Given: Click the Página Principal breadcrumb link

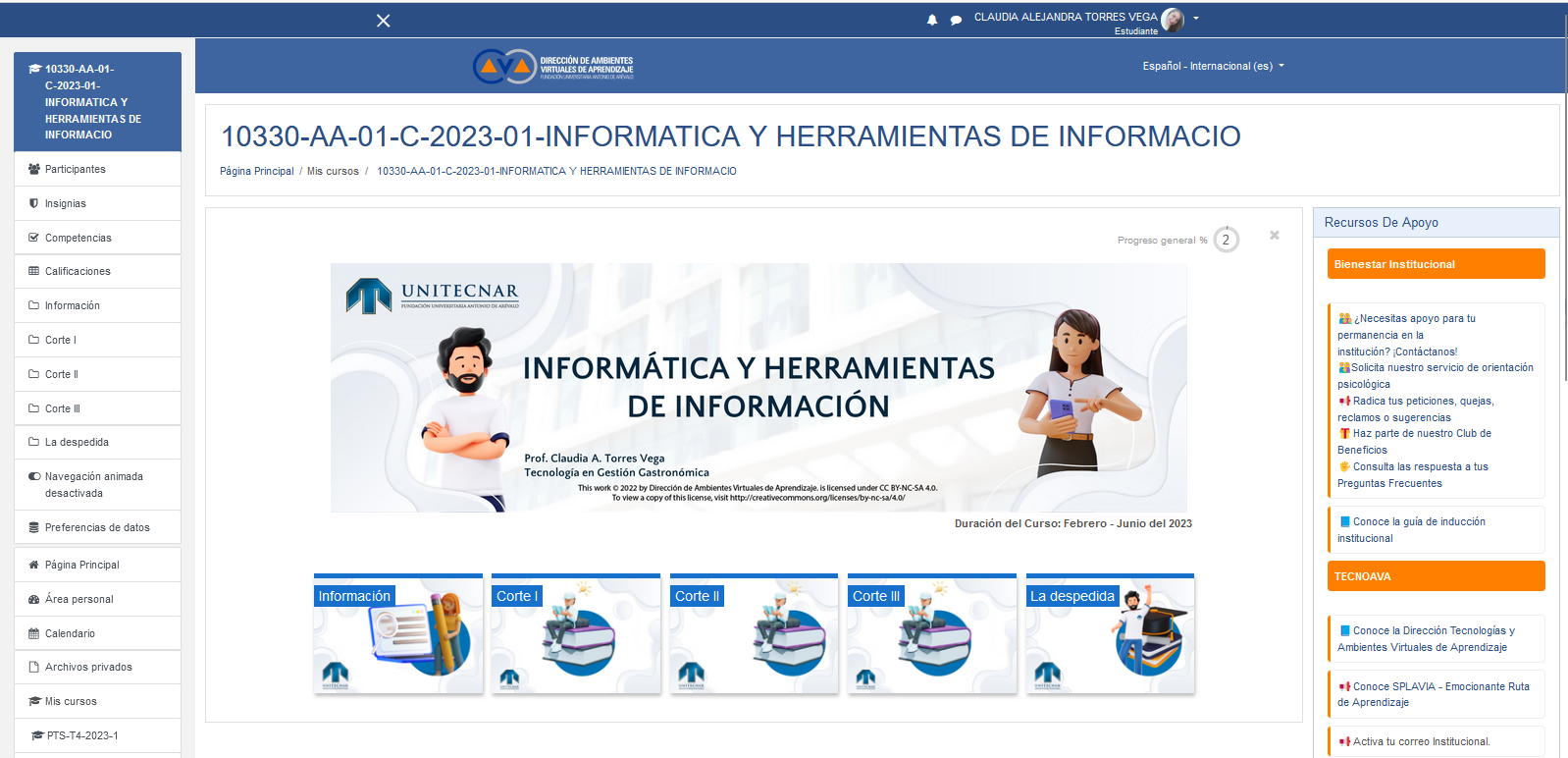Looking at the screenshot, I should pyautogui.click(x=256, y=171).
